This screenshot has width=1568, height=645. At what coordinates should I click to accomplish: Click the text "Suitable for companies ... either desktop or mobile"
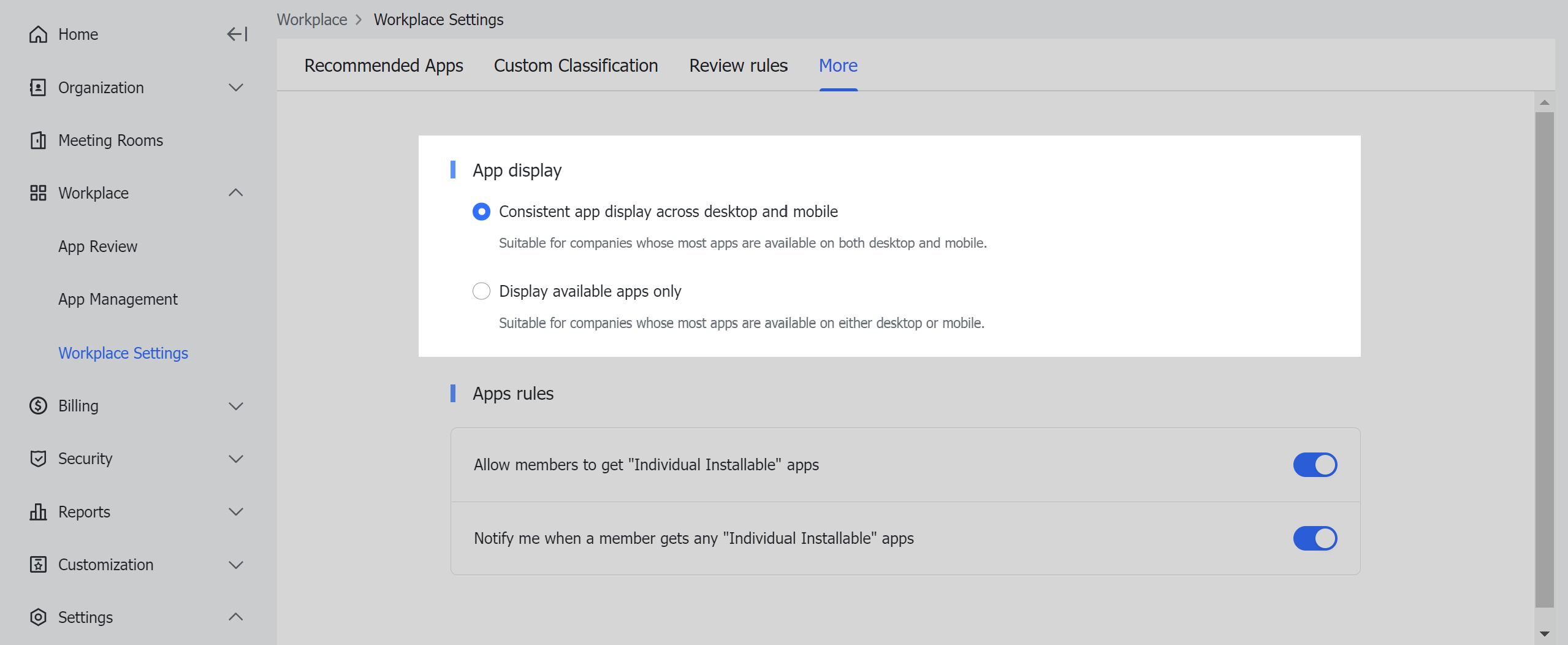[x=741, y=322]
